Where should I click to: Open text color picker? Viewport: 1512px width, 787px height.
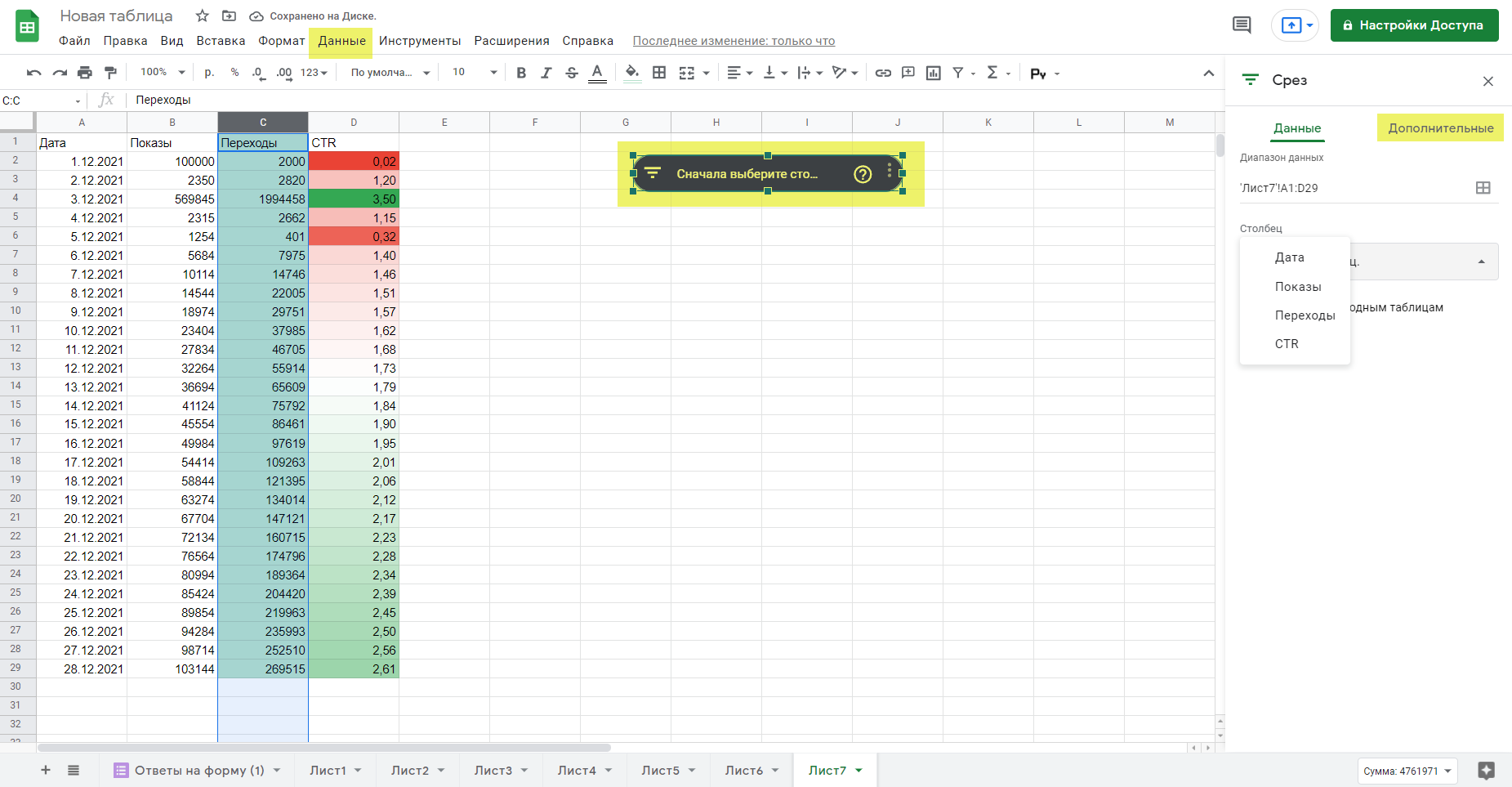click(x=597, y=73)
